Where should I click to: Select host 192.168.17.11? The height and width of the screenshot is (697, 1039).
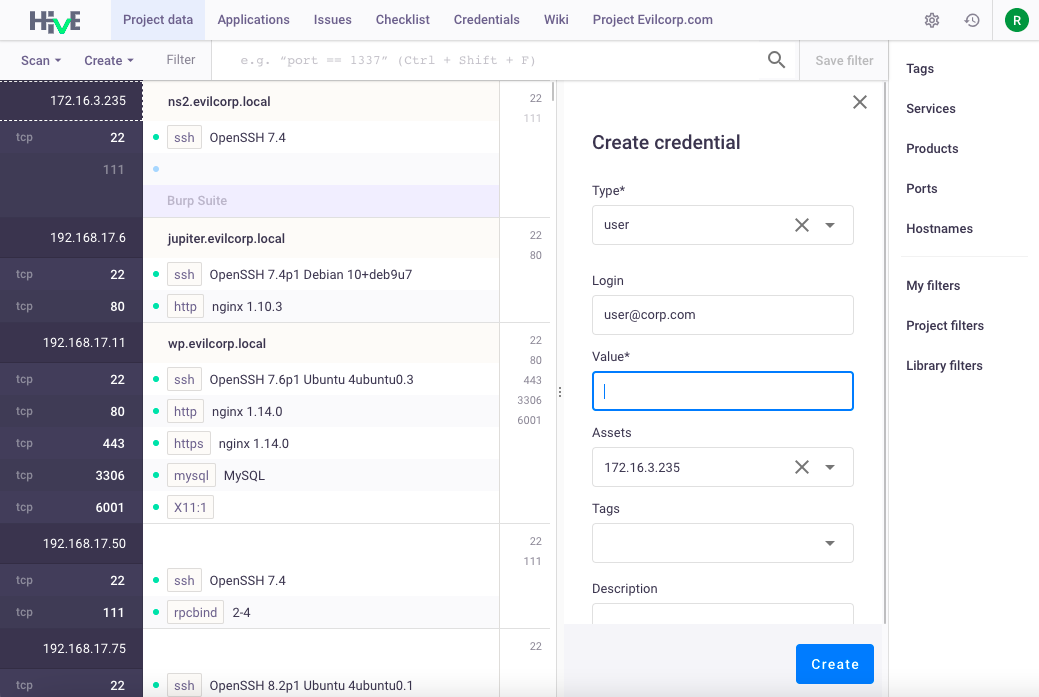(72, 343)
